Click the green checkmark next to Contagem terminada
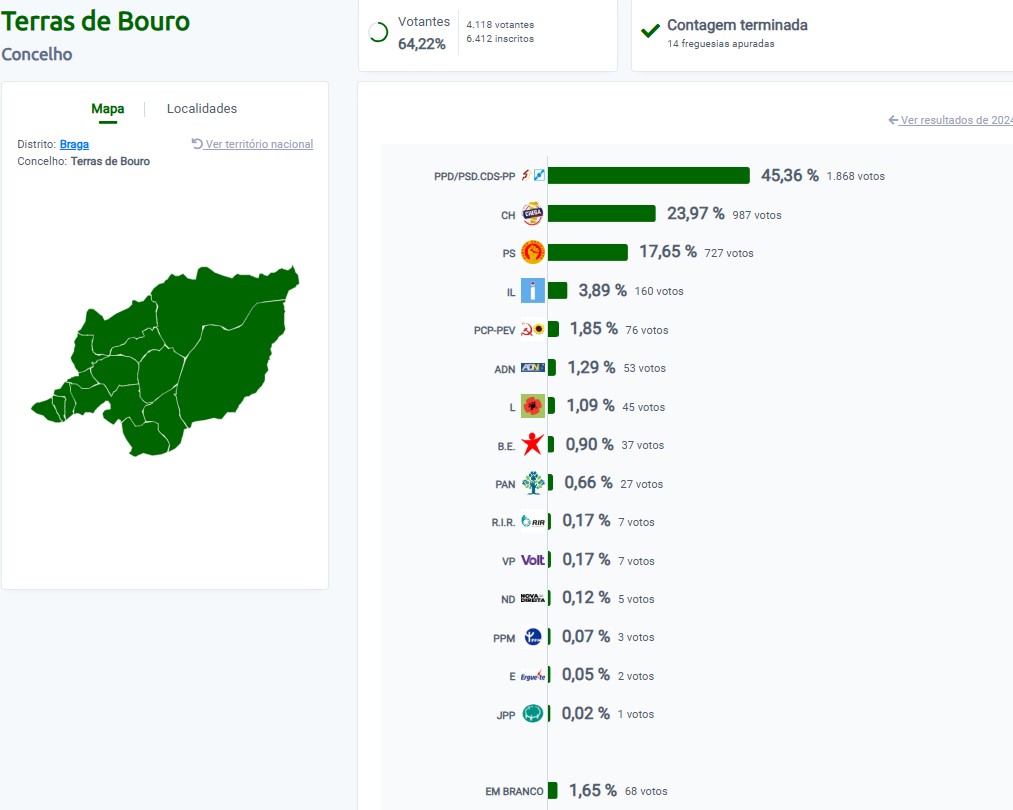This screenshot has width=1013, height=810. (651, 30)
